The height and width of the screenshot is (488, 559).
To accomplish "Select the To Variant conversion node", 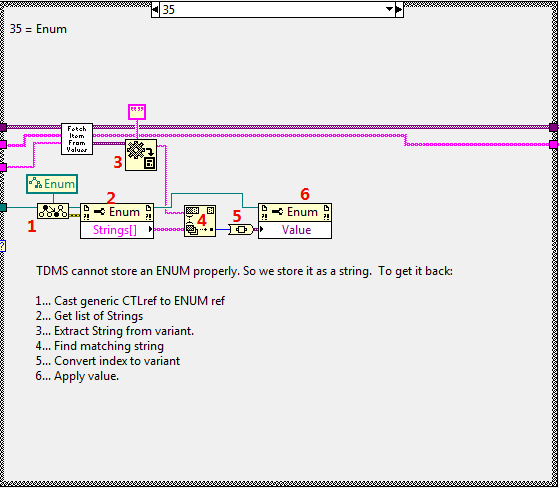I will [x=241, y=229].
